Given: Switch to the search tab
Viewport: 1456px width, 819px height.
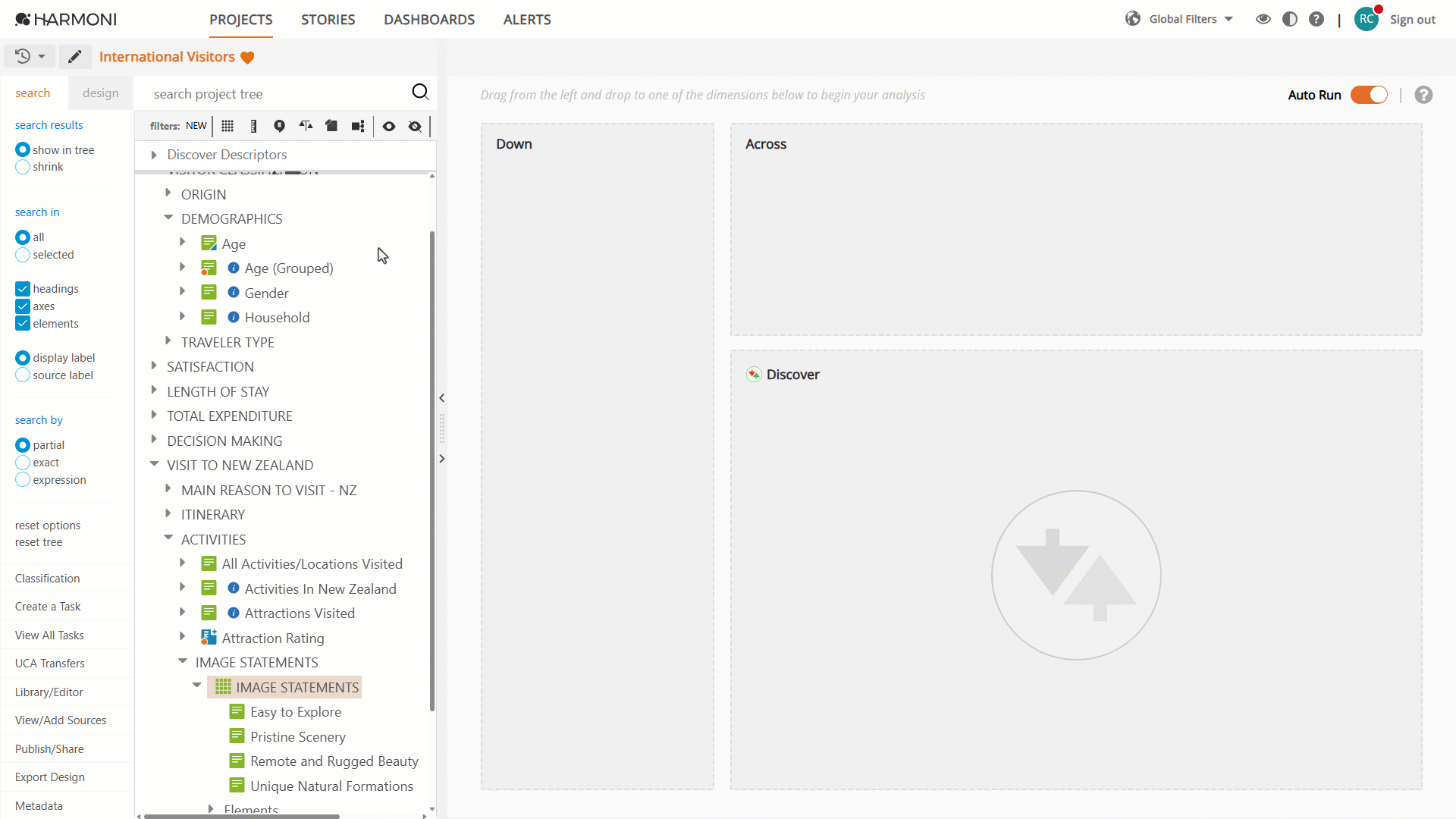Looking at the screenshot, I should 33,93.
